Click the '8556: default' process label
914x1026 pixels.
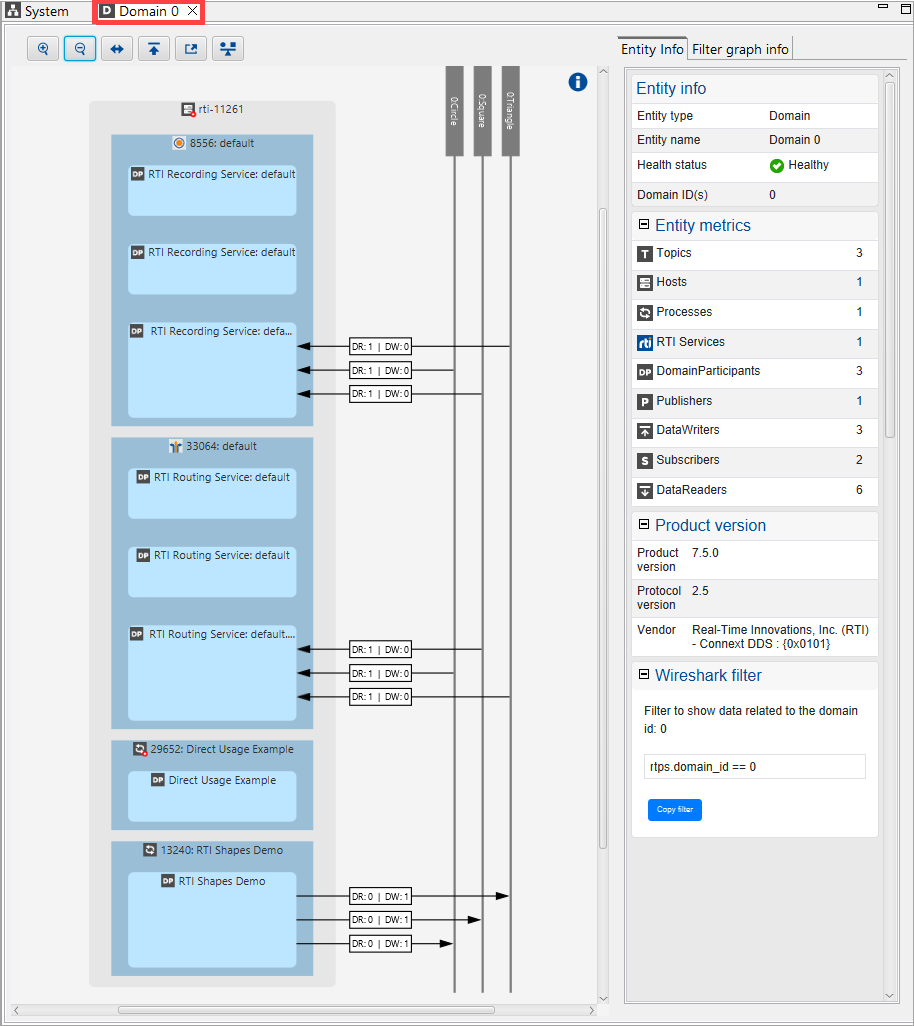(222, 143)
